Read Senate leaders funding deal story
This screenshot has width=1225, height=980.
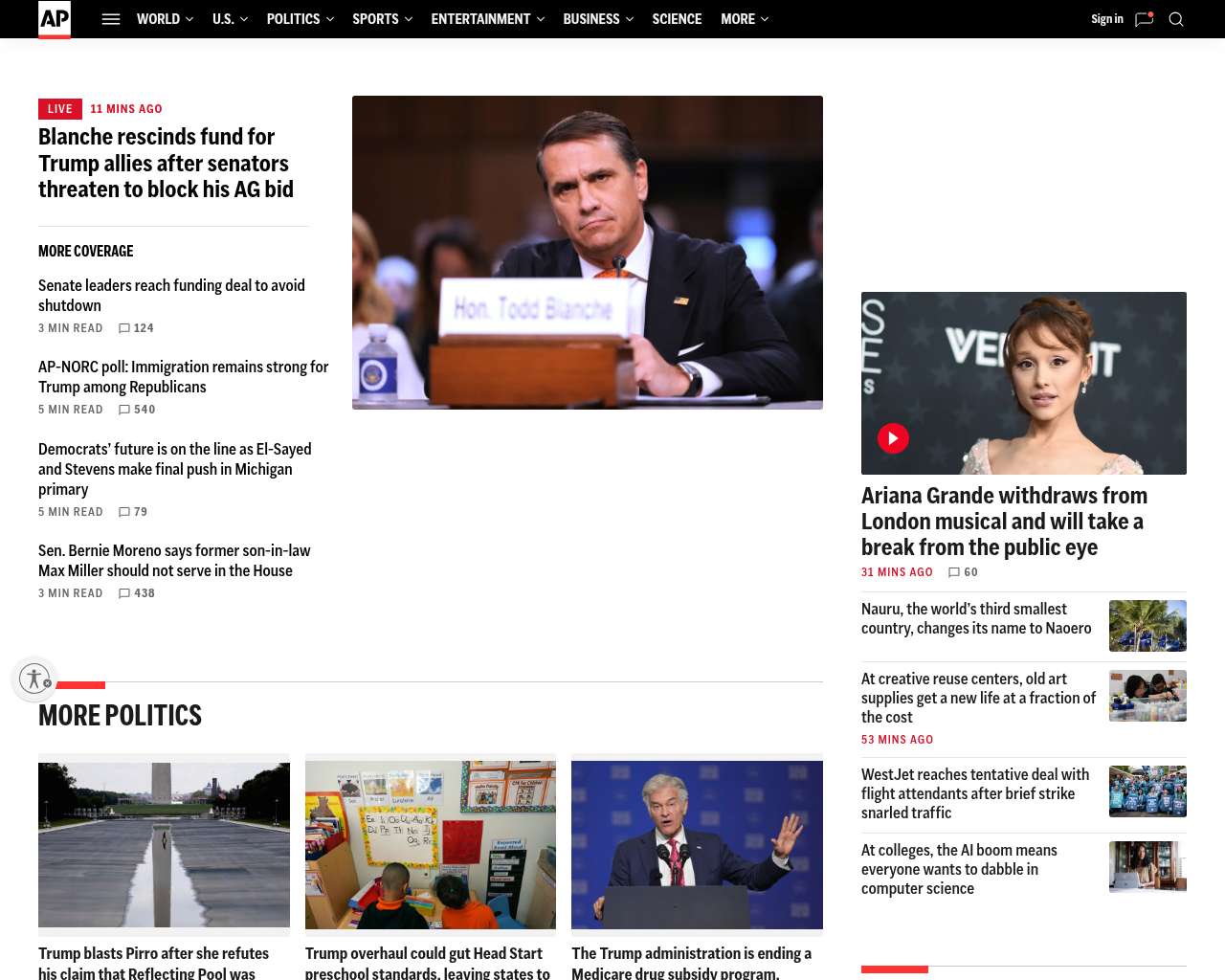coord(171,296)
